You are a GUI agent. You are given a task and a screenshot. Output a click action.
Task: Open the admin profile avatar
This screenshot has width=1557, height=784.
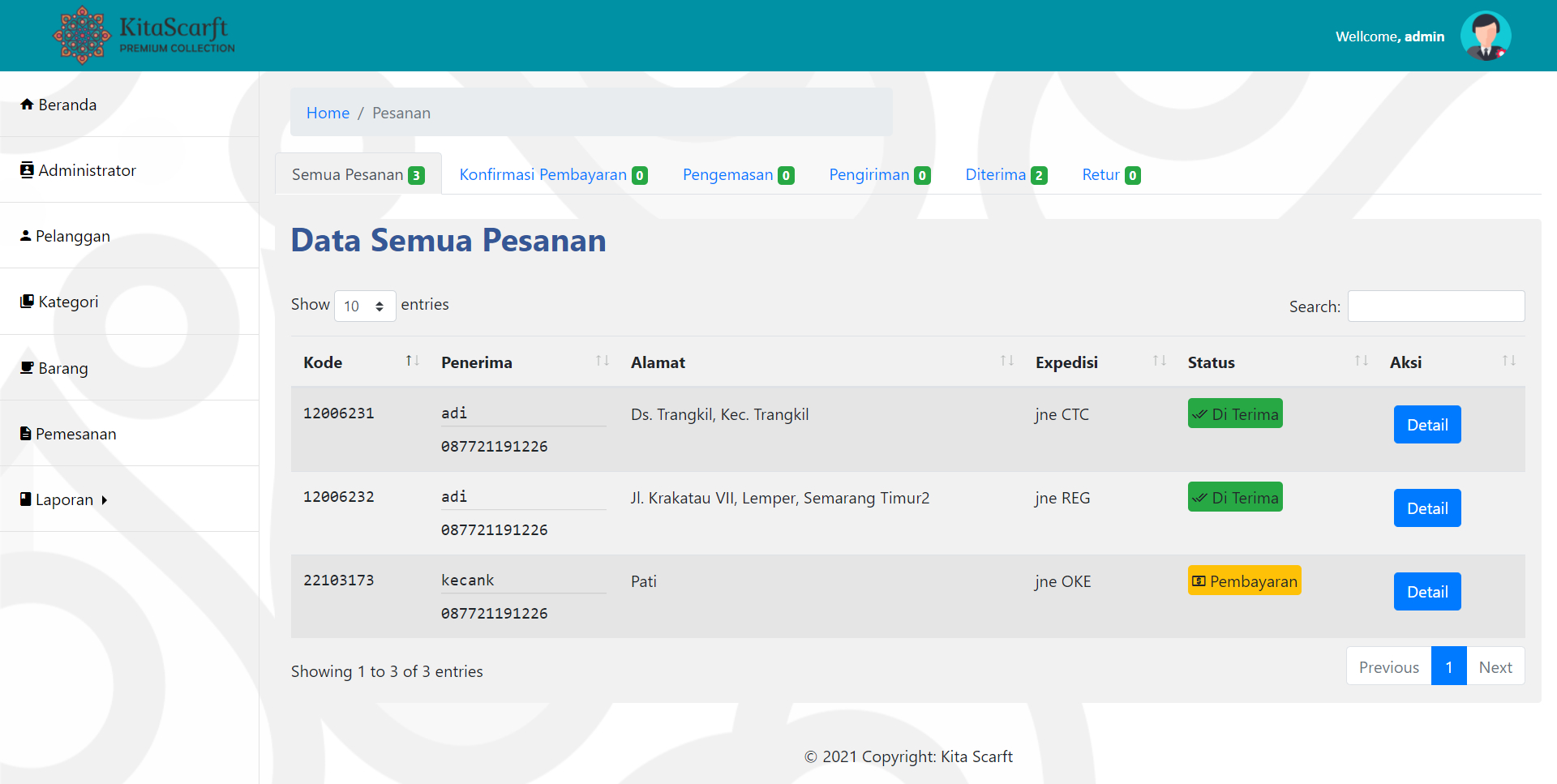click(1485, 36)
